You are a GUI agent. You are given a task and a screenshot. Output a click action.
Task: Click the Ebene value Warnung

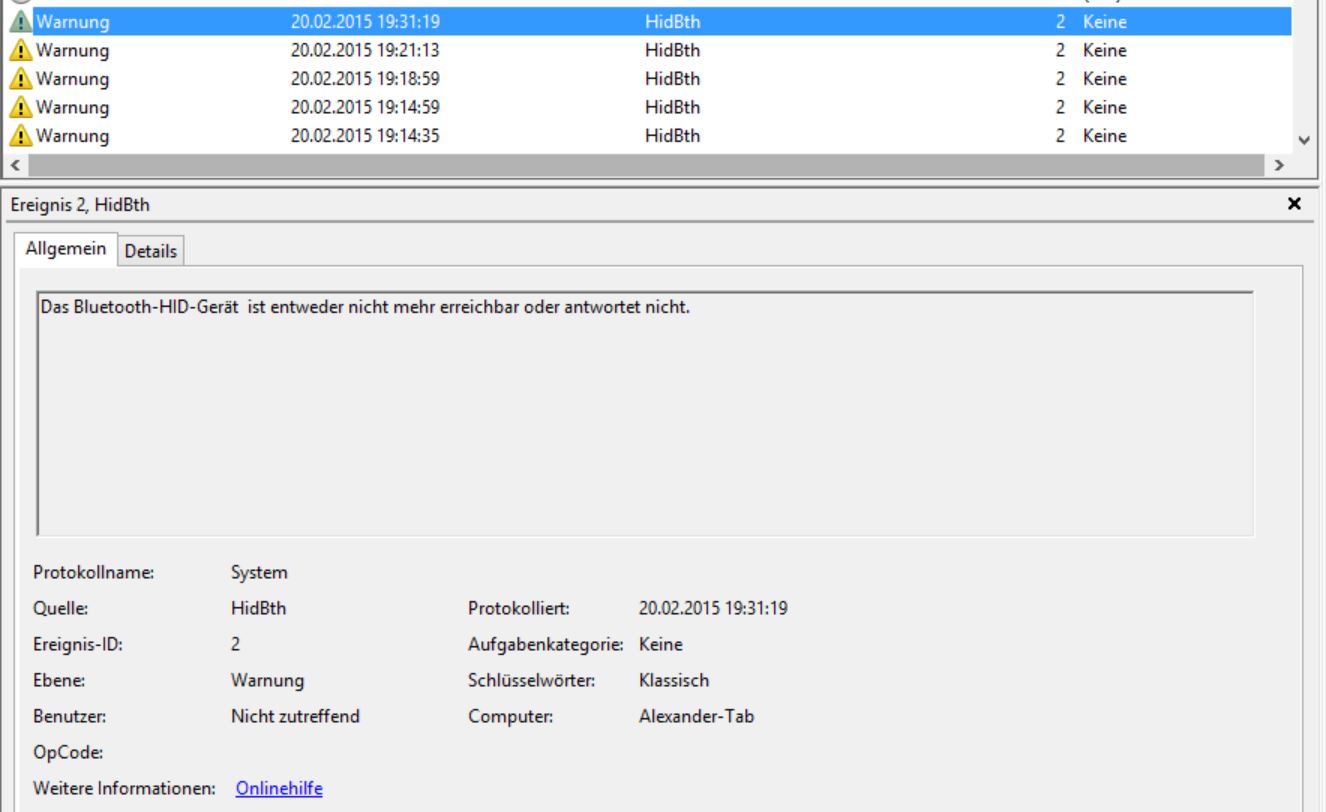click(x=267, y=680)
